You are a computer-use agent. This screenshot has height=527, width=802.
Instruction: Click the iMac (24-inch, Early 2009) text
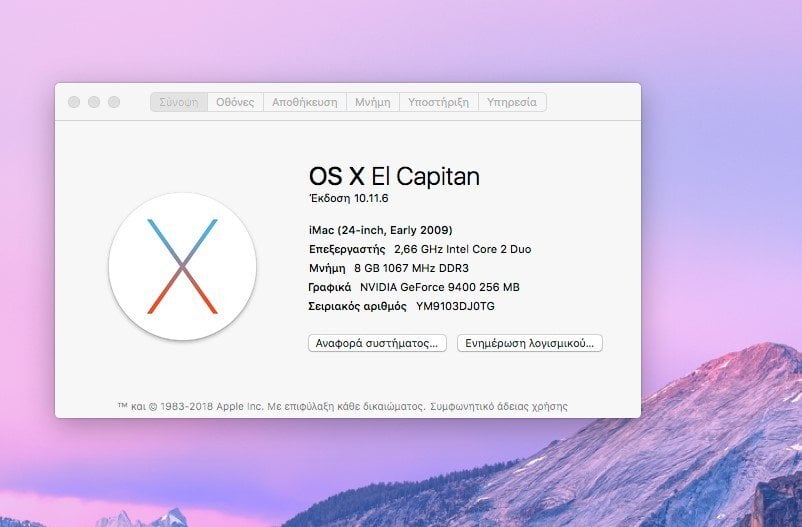pos(381,230)
